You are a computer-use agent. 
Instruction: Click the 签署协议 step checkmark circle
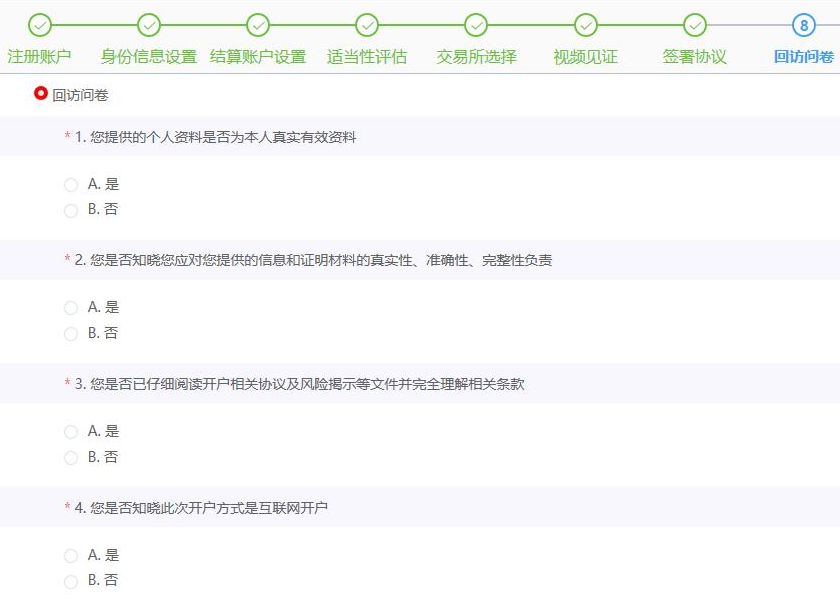pyautogui.click(x=695, y=25)
